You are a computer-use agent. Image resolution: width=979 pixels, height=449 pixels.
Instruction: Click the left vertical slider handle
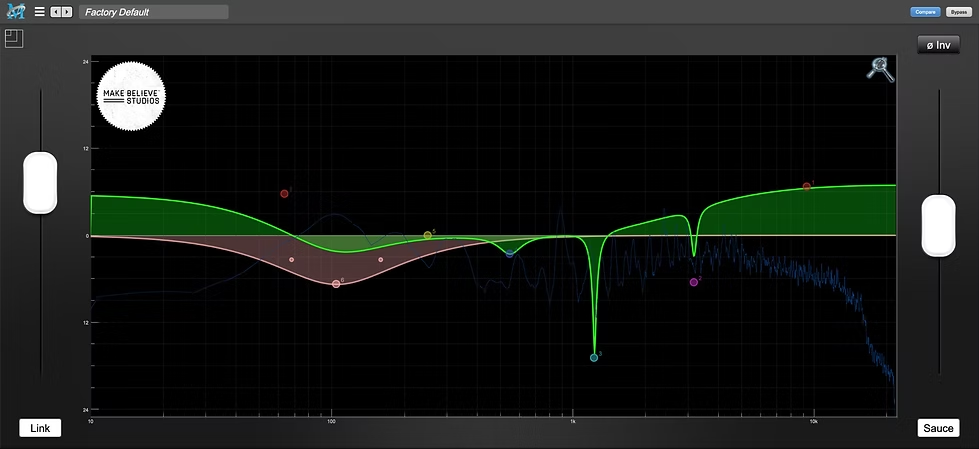40,183
